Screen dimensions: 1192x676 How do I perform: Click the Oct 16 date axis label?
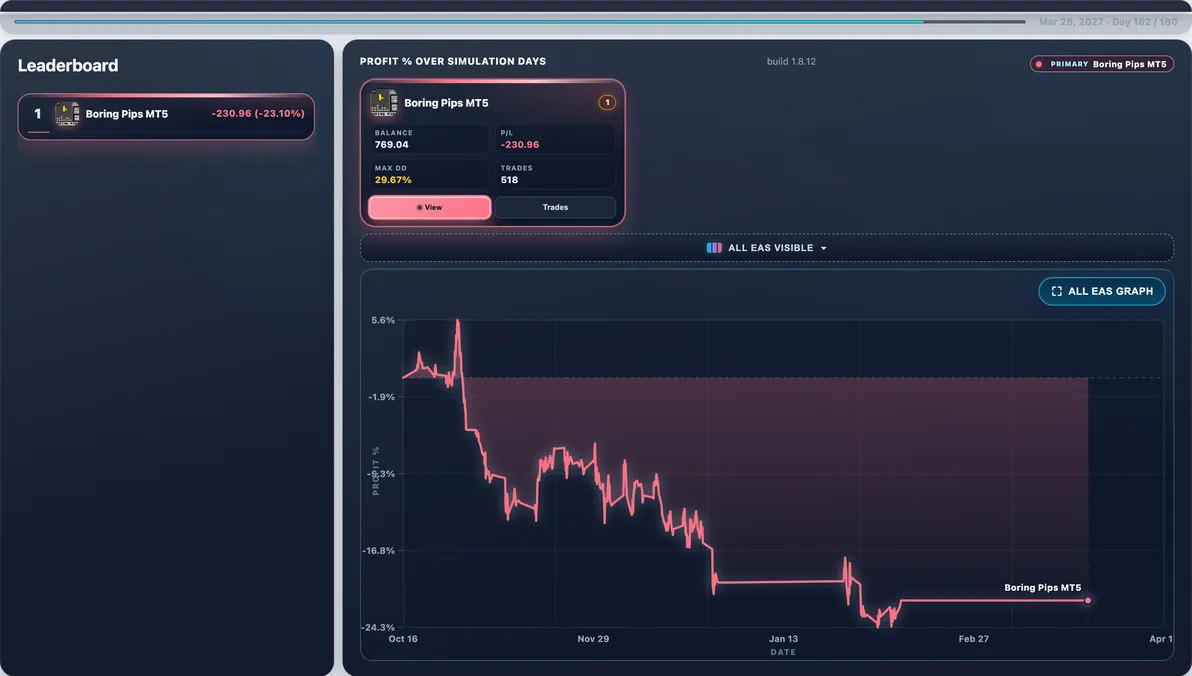pos(403,639)
